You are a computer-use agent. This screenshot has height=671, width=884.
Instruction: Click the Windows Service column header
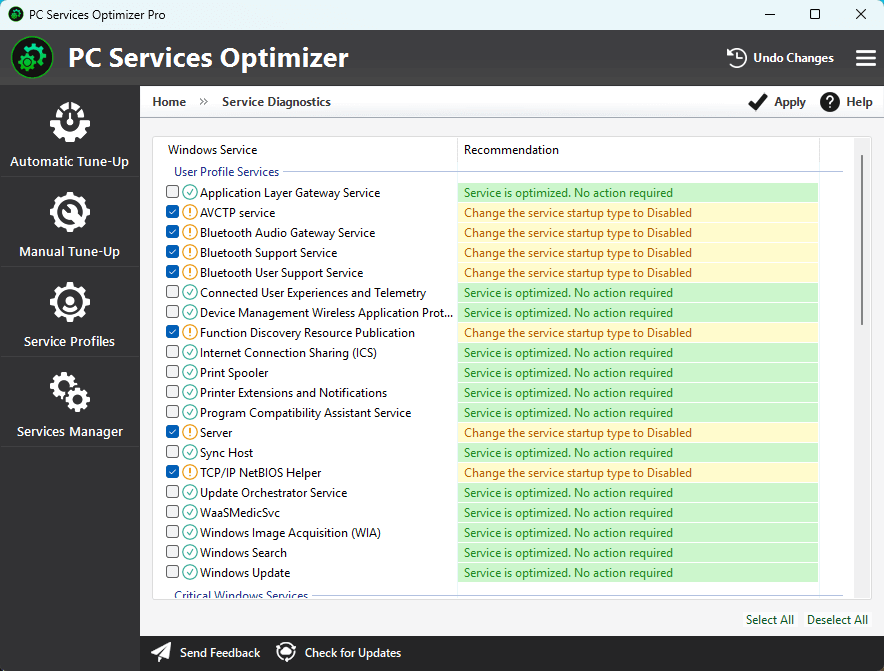coord(212,150)
